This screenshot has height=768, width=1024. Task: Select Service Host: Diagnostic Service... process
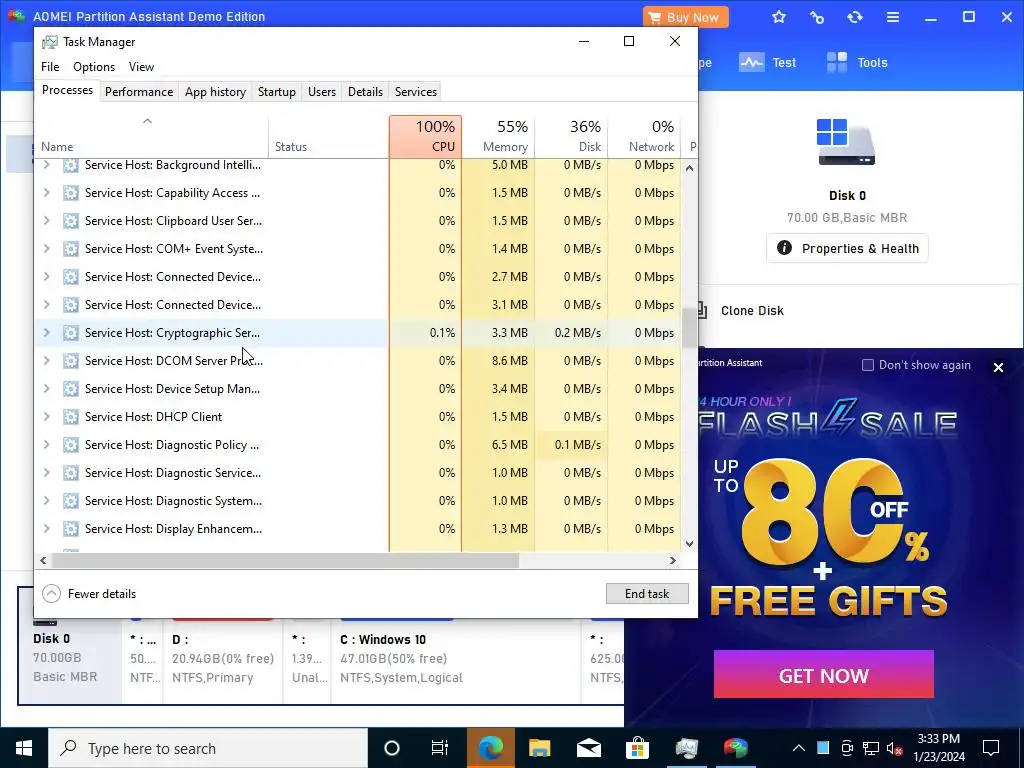[358, 473]
